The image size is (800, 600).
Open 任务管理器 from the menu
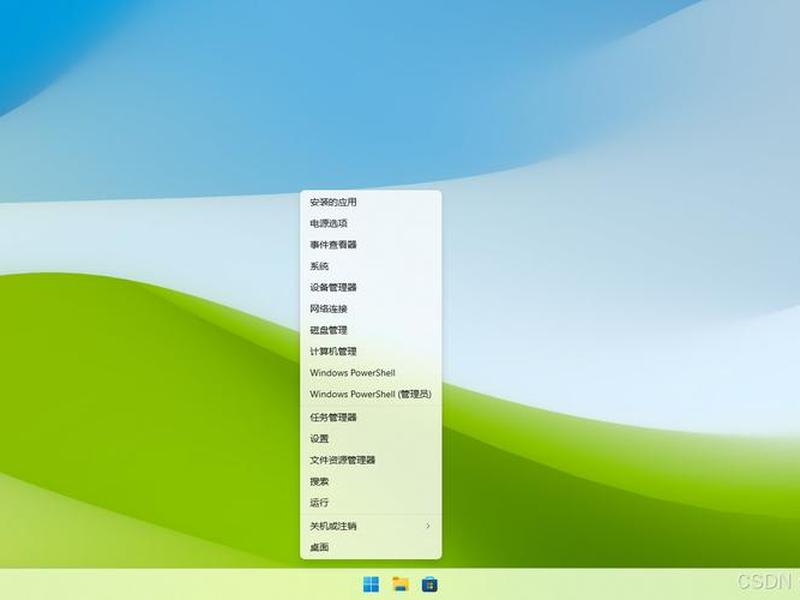(x=371, y=417)
